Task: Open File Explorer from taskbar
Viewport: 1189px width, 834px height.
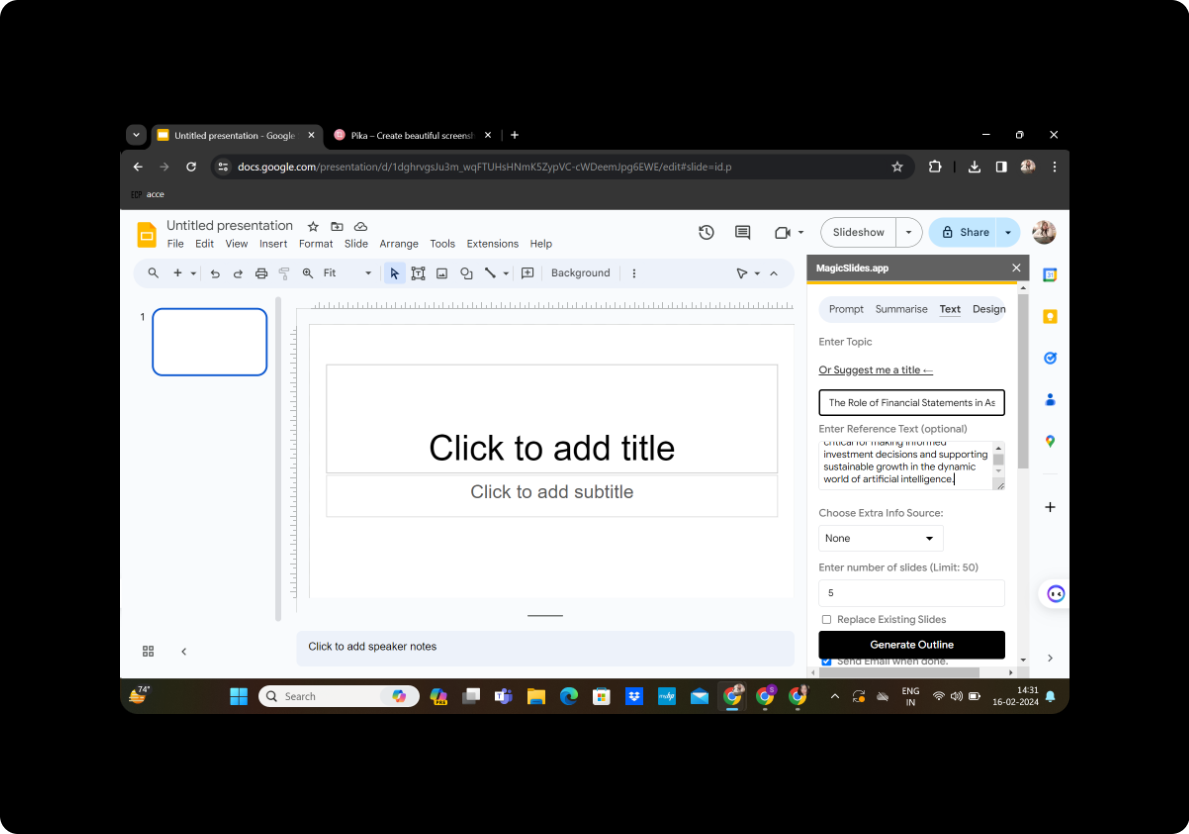Action: pyautogui.click(x=536, y=696)
